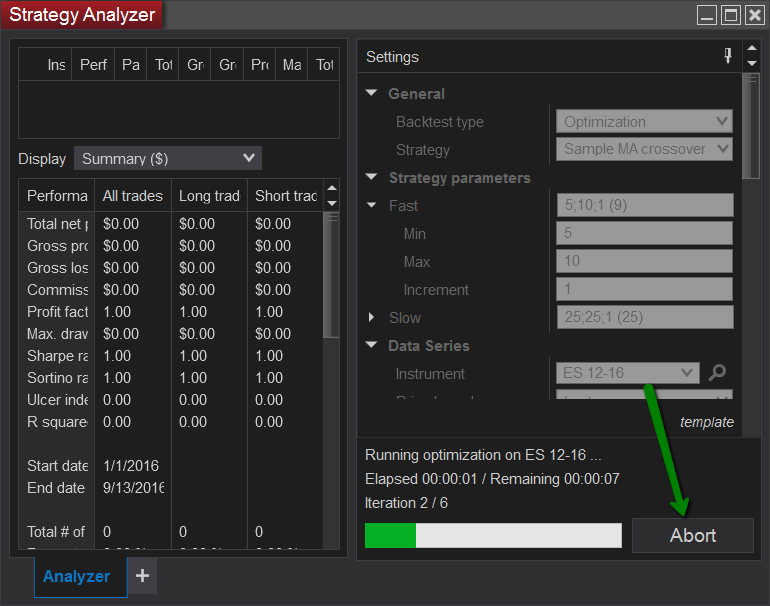Screen dimensions: 770x606
Task: Select the Total net profit row label
Action: [x=57, y=224]
